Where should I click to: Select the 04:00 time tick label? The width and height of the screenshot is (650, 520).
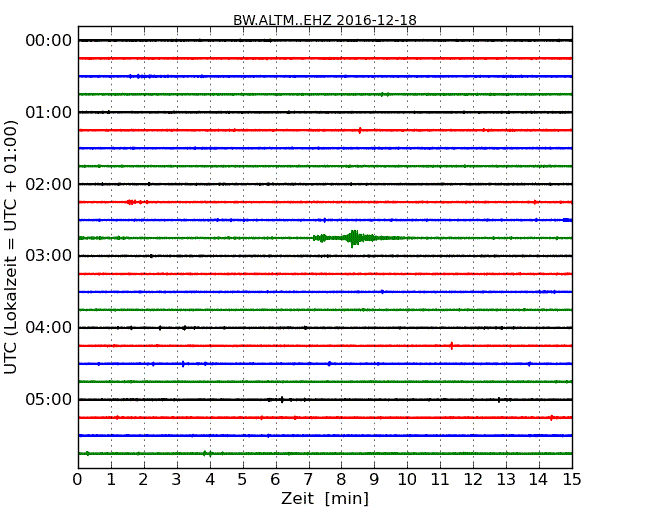49,328
